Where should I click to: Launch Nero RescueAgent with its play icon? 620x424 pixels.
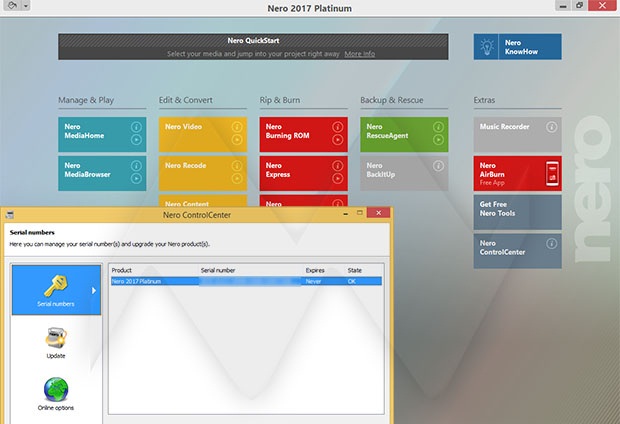pos(438,140)
